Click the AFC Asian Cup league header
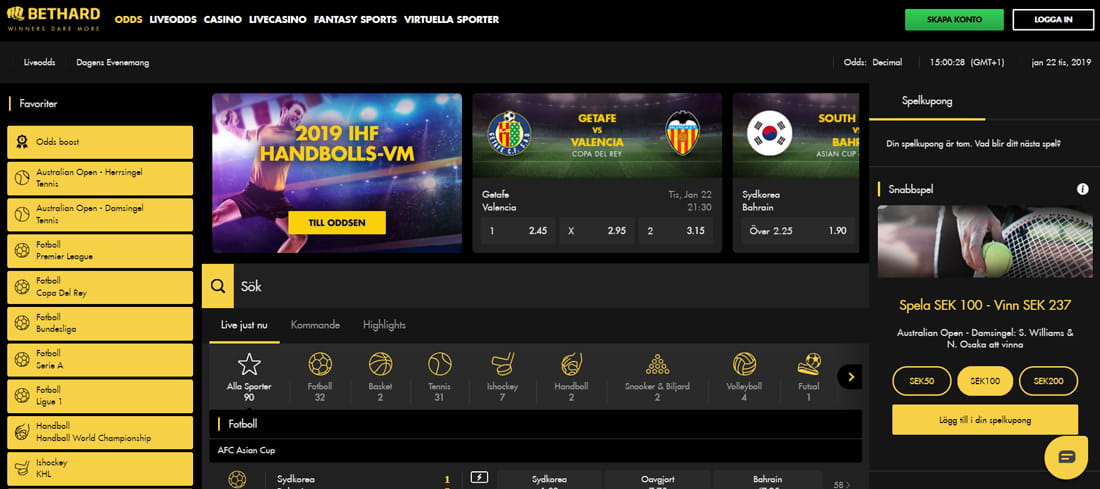Screen dimensions: 1100x489 pos(535,450)
